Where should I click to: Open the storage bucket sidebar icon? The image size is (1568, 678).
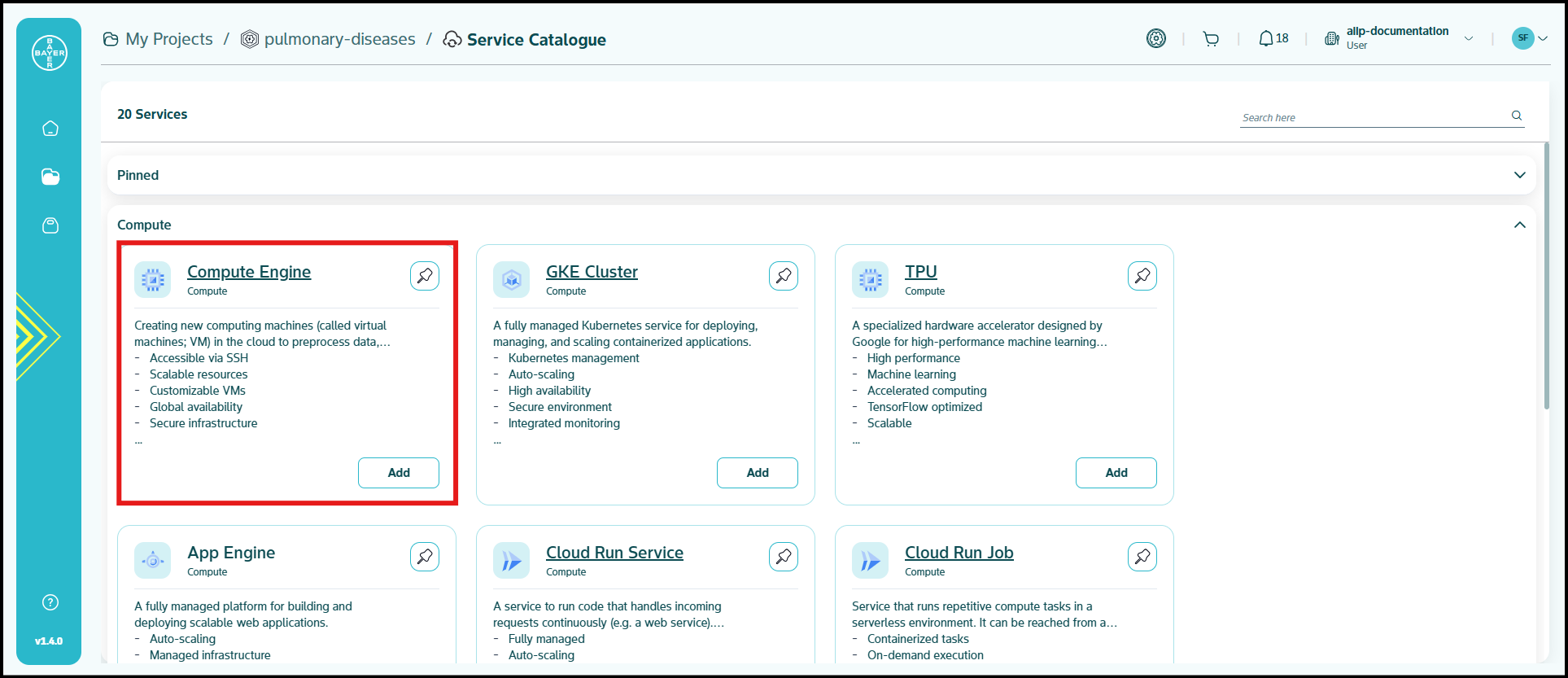click(x=50, y=225)
